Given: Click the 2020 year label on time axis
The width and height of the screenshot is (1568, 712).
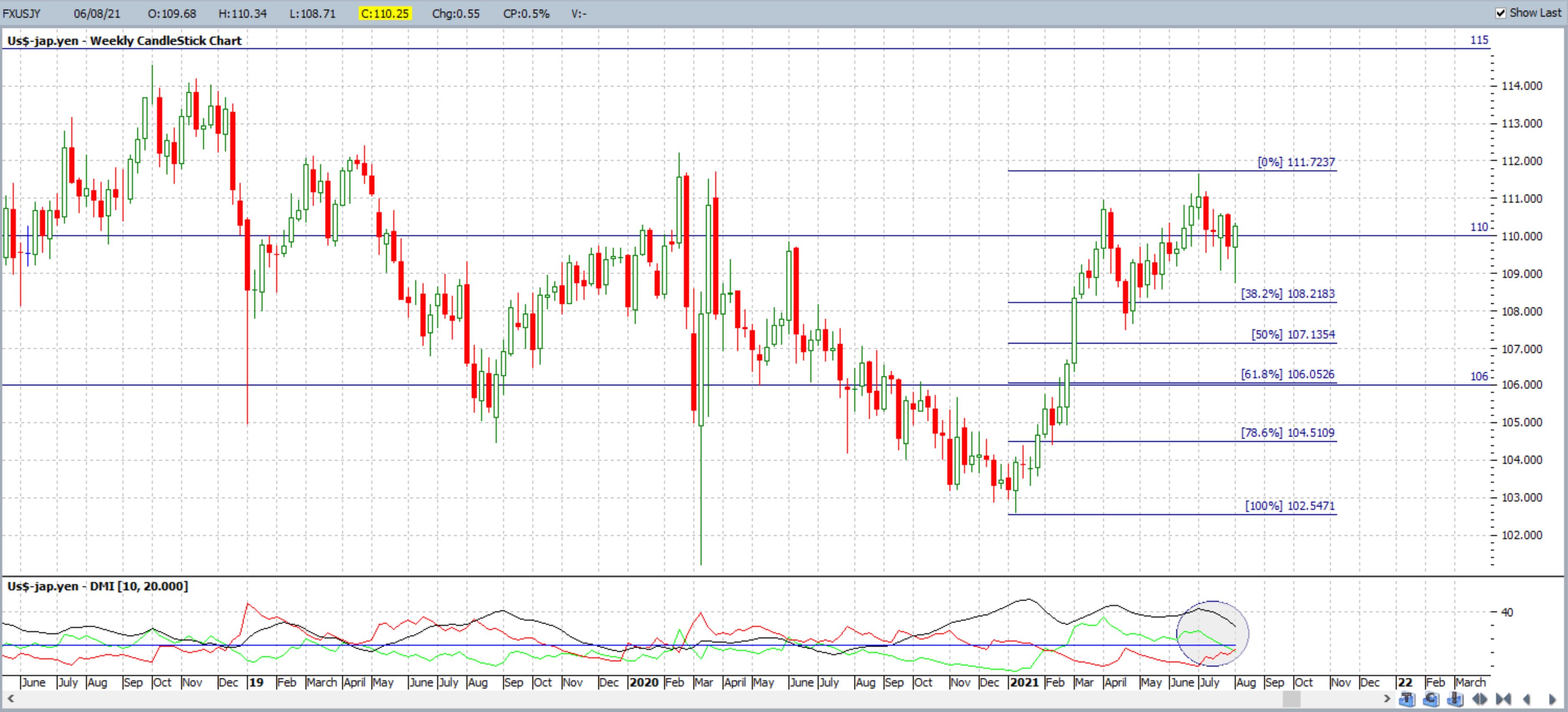Looking at the screenshot, I should point(644,682).
